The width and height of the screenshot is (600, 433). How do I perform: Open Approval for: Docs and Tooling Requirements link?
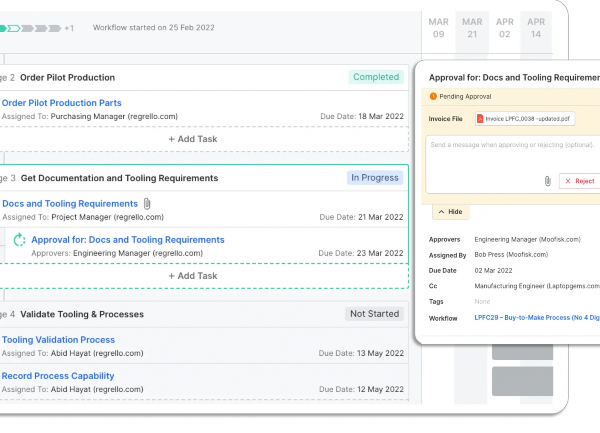coord(128,240)
